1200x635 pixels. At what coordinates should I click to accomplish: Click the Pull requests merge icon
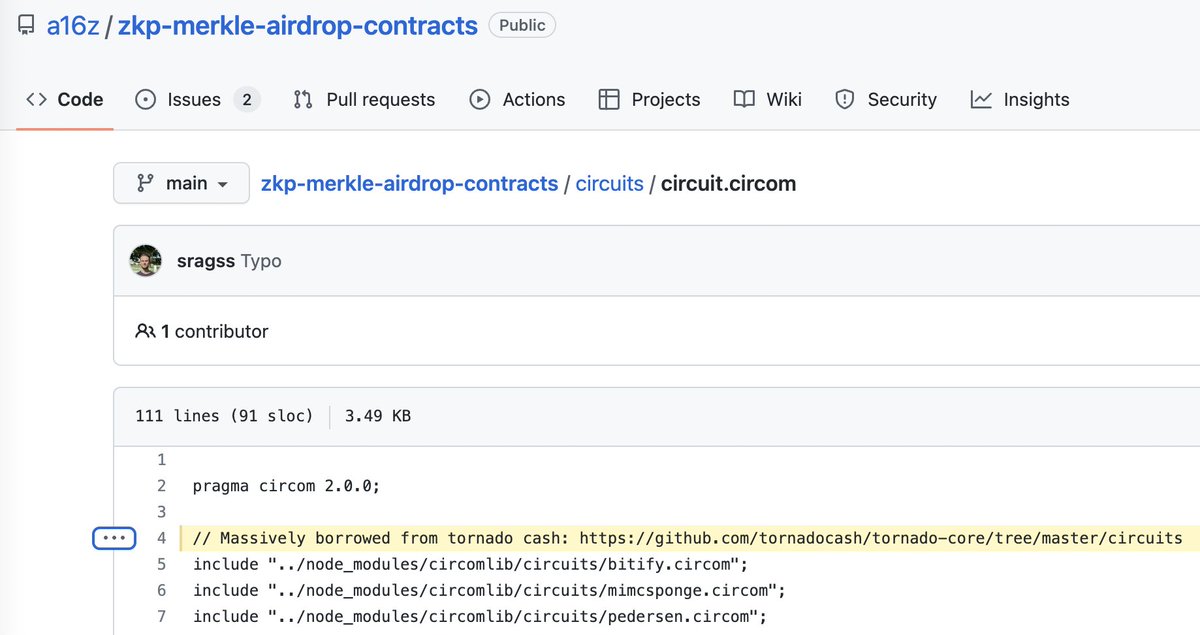pyautogui.click(x=303, y=99)
